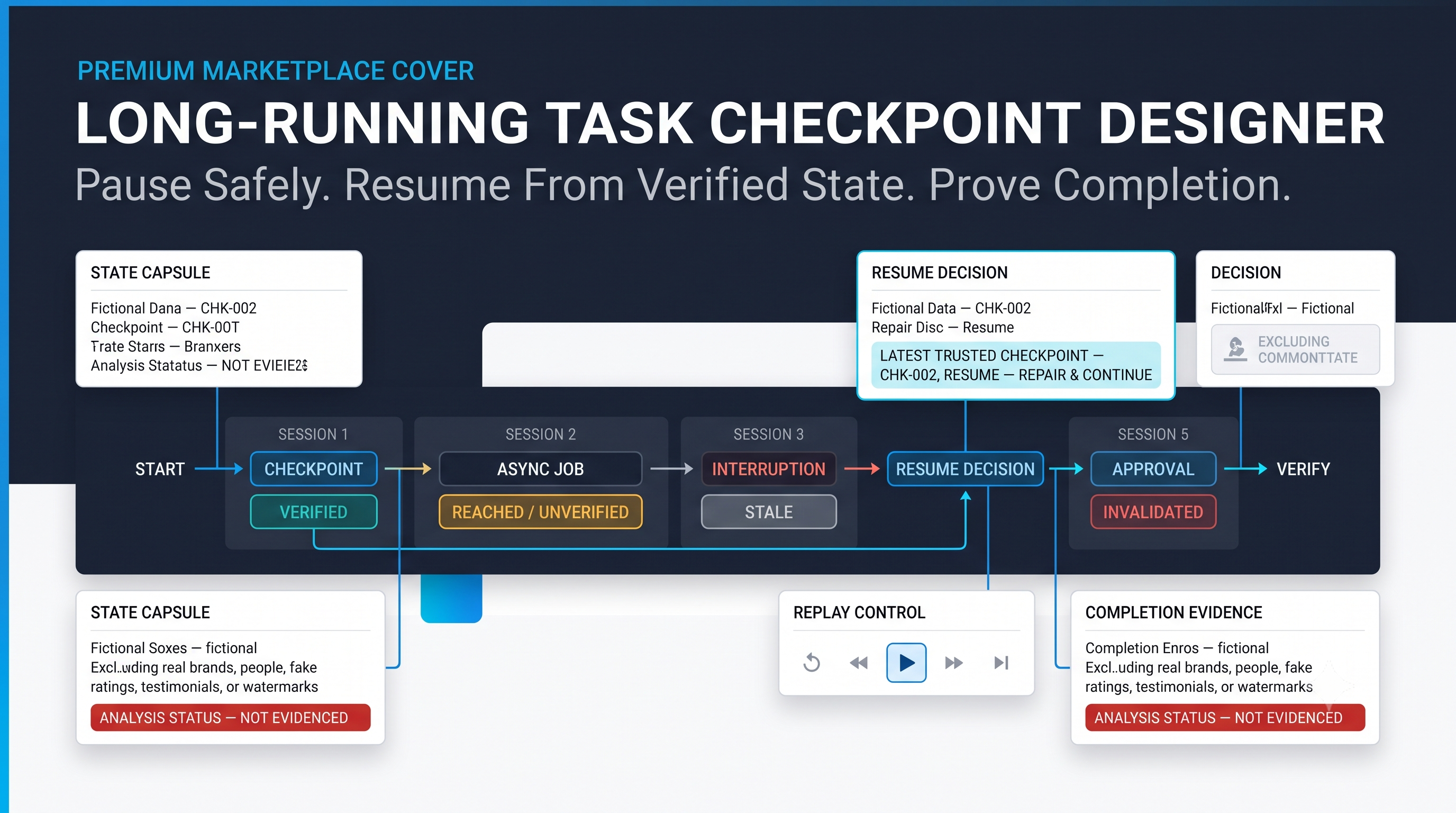Click the EXCLUDING COMMONTTATE box
1456x813 pixels.
point(1295,349)
